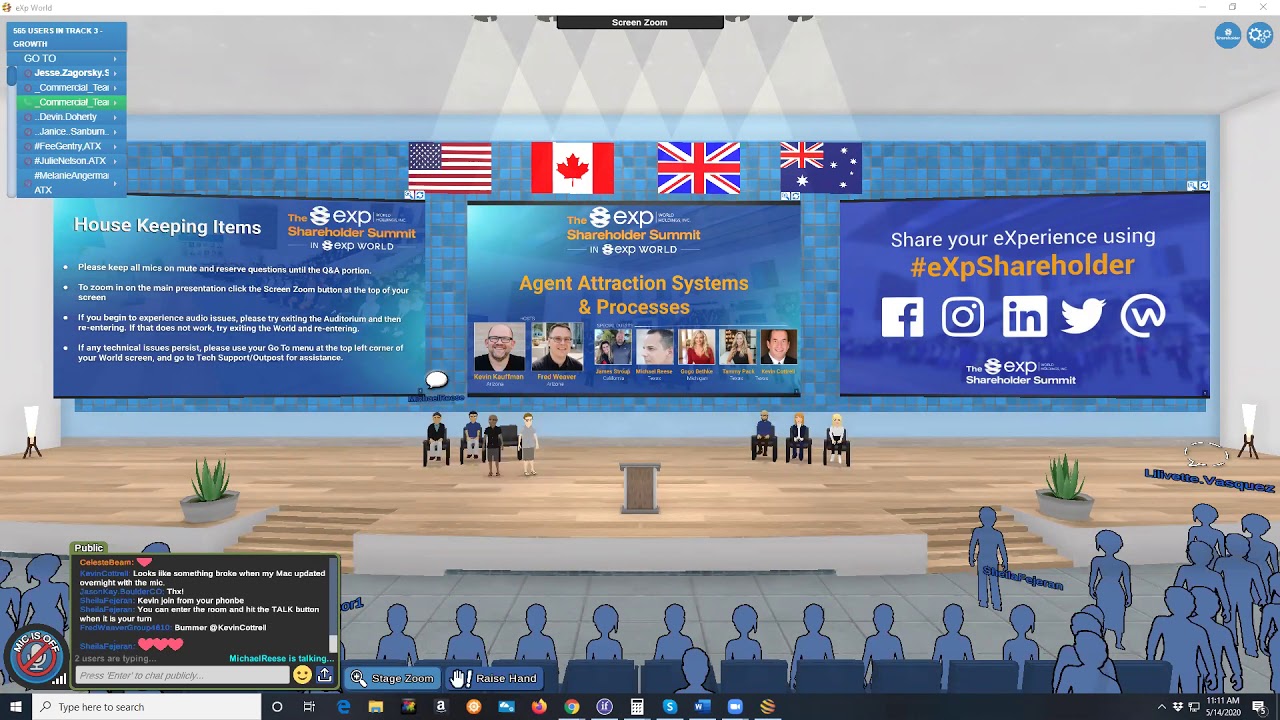1280x720 pixels.
Task: Expand the Jesse.Zagorsky user entry
Action: [x=70, y=73]
